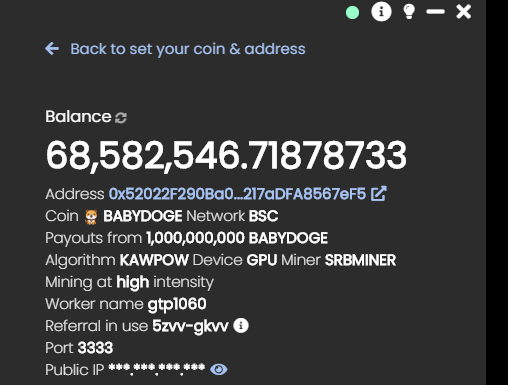Click the lightbulb tips icon

(409, 12)
